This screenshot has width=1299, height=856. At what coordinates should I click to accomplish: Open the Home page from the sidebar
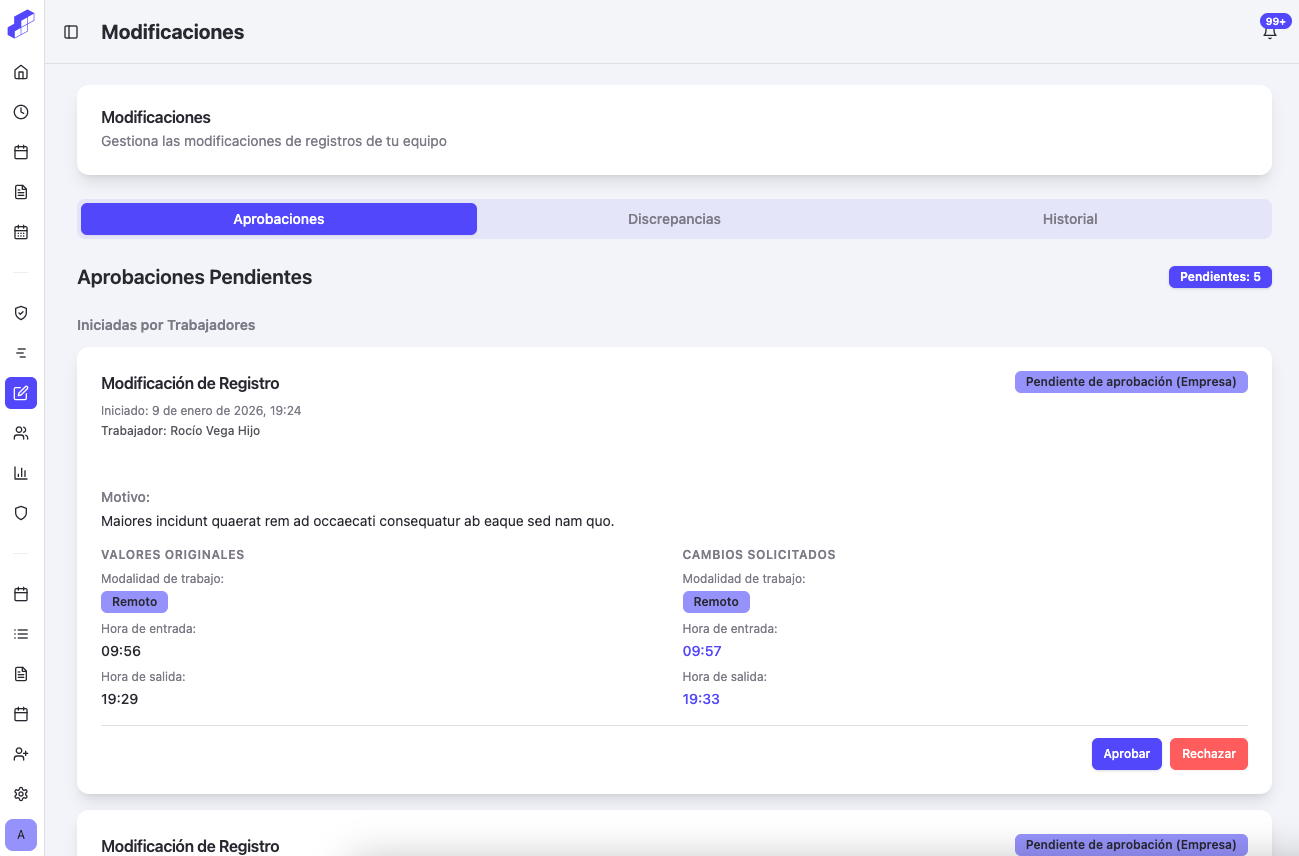[x=20, y=72]
